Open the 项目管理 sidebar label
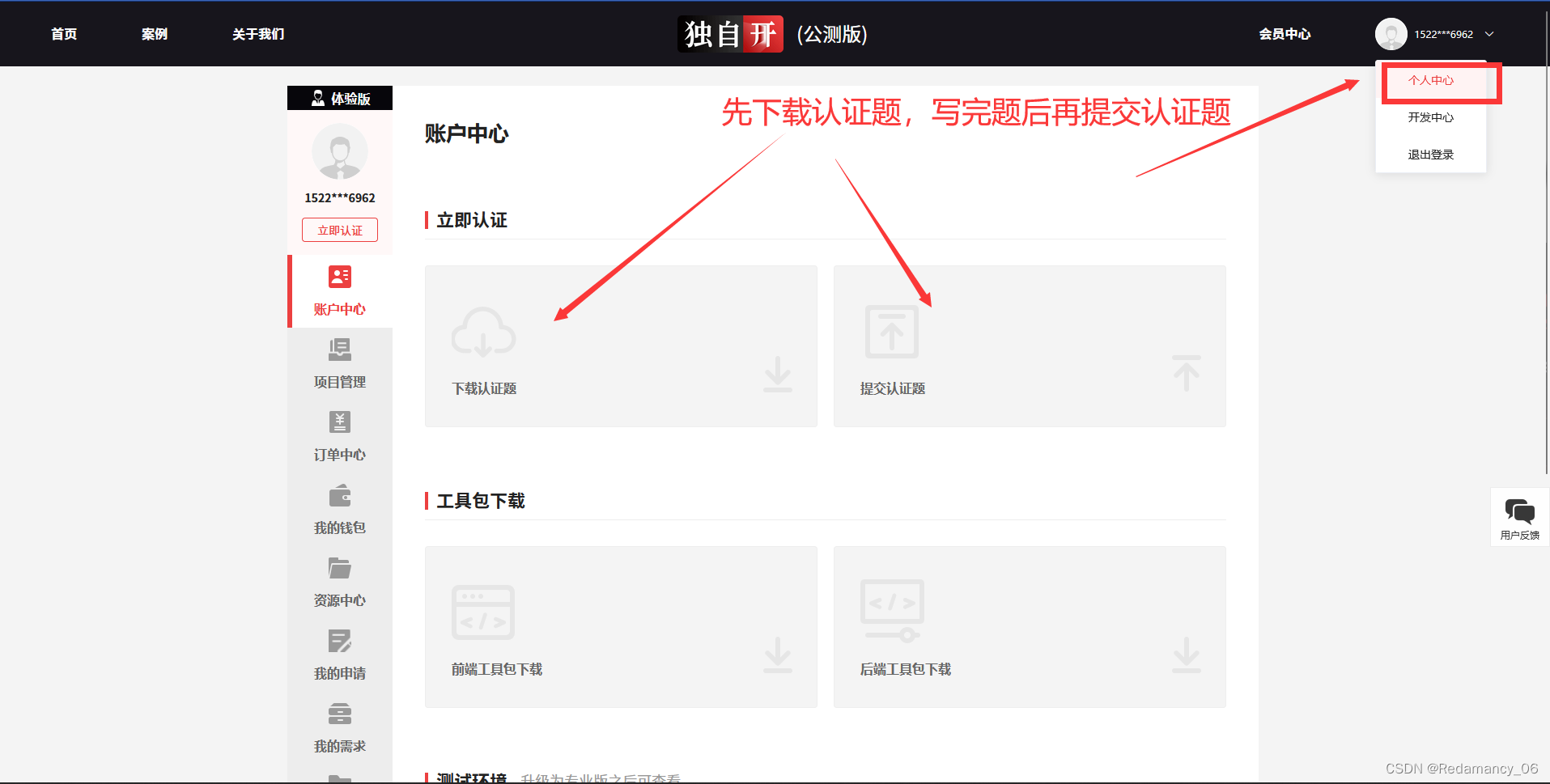Image resolution: width=1550 pixels, height=784 pixels. (340, 382)
